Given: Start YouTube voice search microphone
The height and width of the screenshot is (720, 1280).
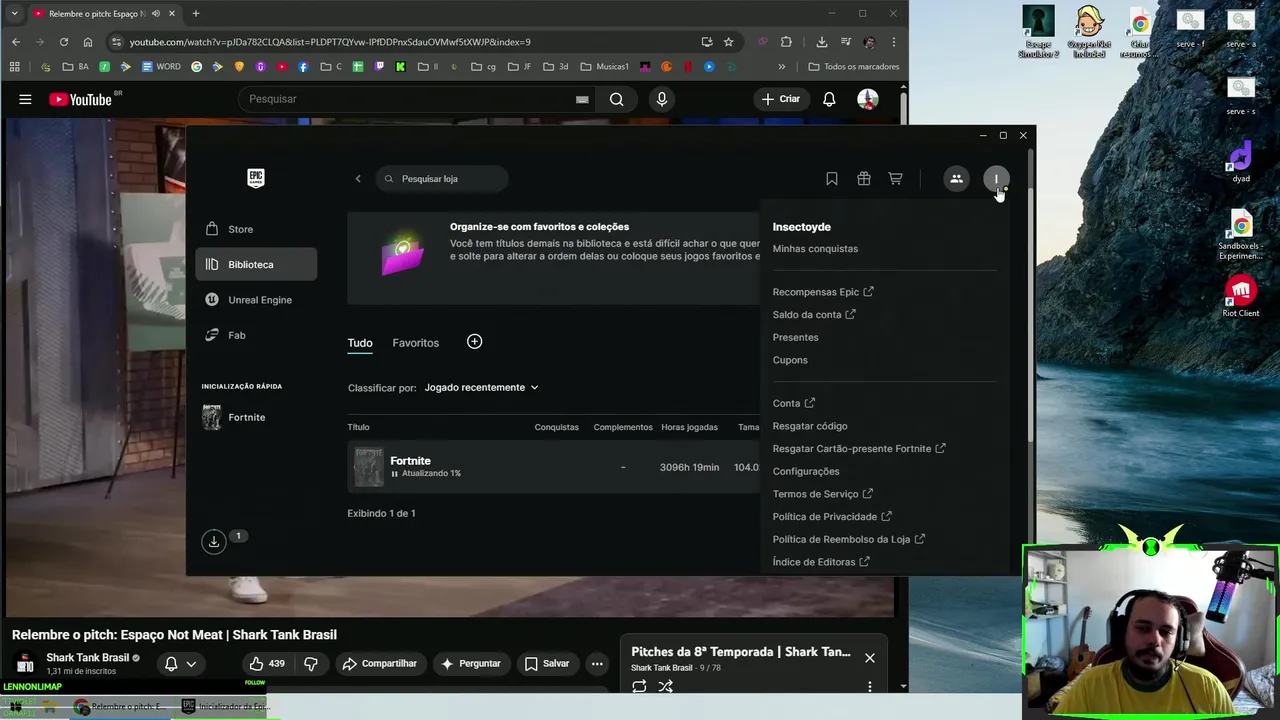Looking at the screenshot, I should point(661,99).
